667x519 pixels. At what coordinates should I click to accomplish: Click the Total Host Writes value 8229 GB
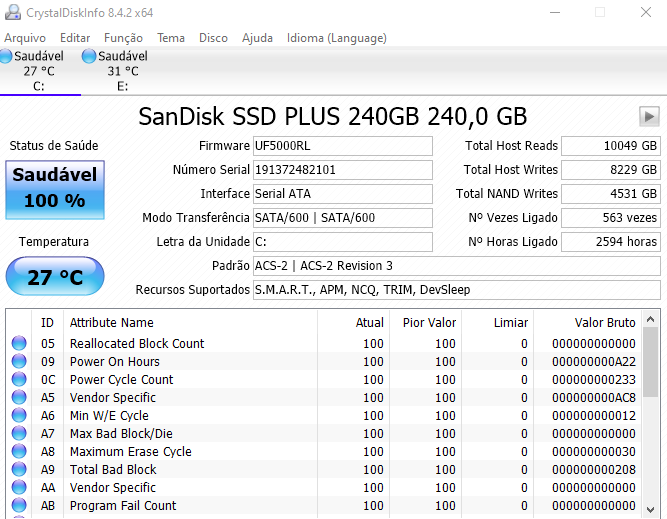pos(611,170)
